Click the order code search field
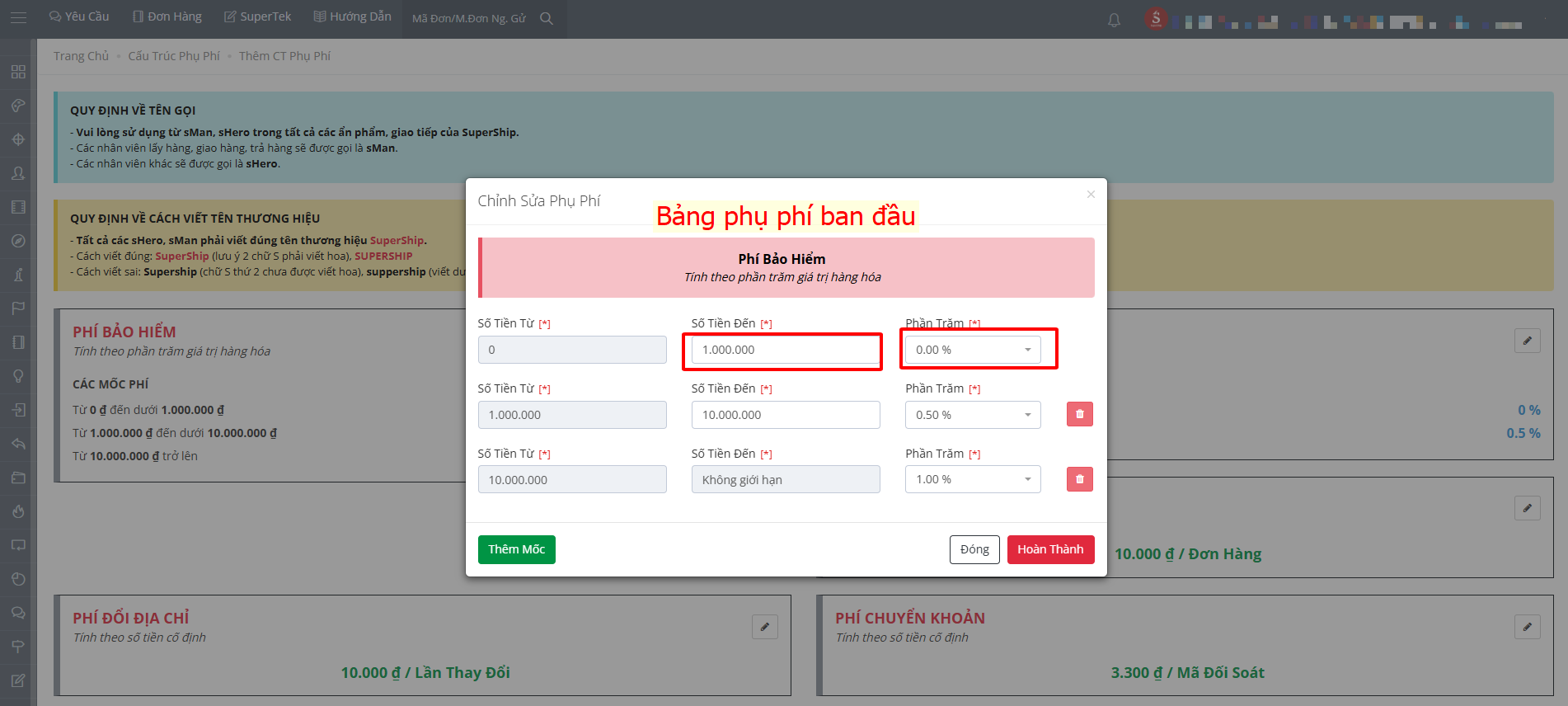 click(x=470, y=18)
